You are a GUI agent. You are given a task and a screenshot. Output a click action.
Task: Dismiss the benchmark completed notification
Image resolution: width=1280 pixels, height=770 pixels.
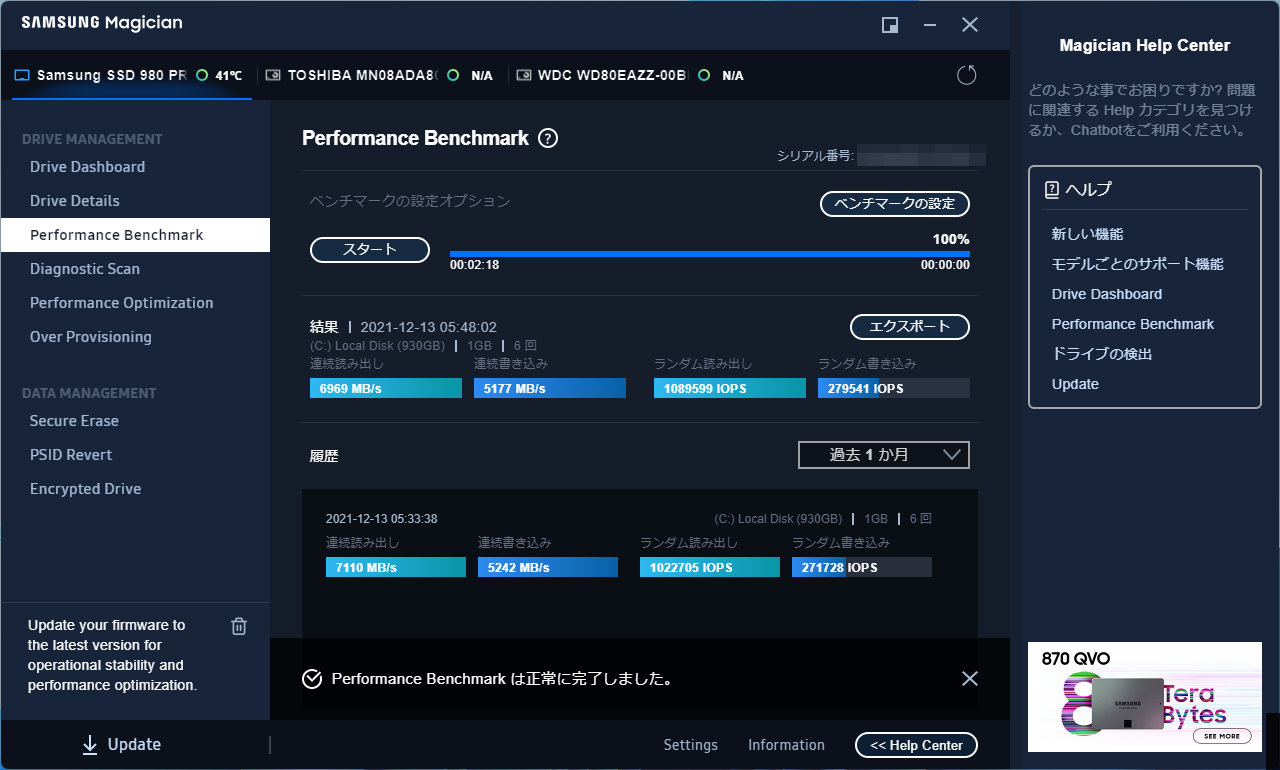click(x=969, y=679)
